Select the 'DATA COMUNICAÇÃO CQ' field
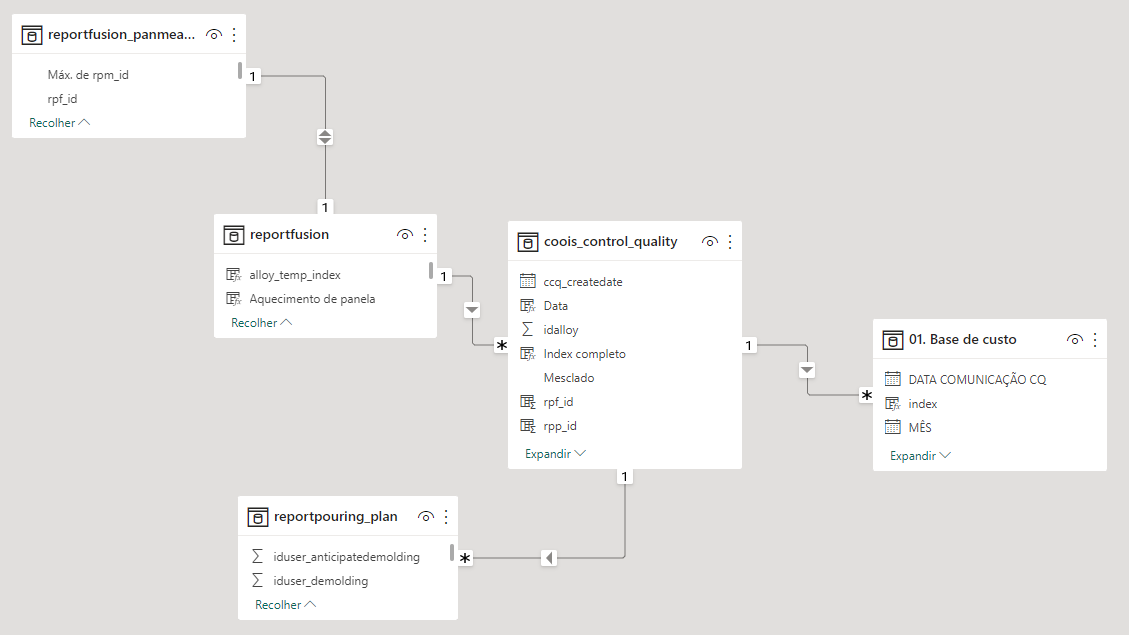 pyautogui.click(x=977, y=379)
